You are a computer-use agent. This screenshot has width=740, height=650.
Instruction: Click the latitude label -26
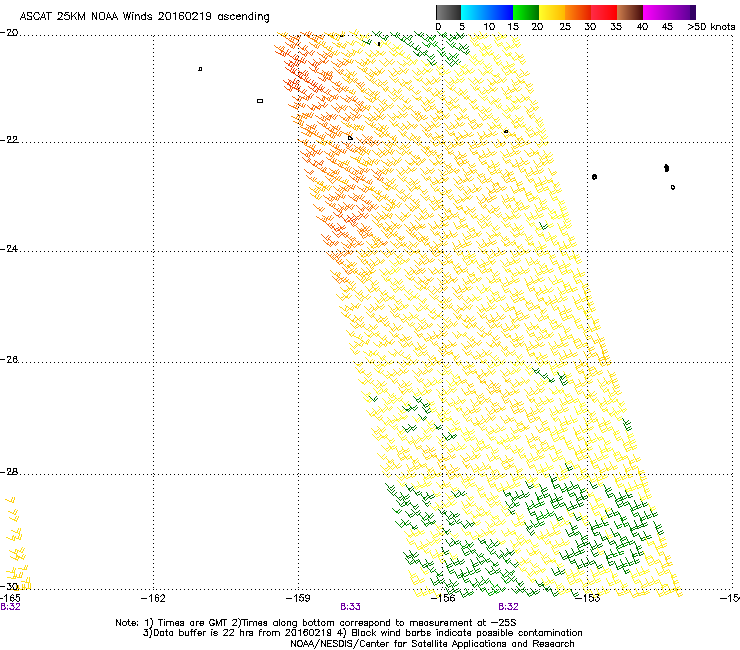click(x=9, y=359)
